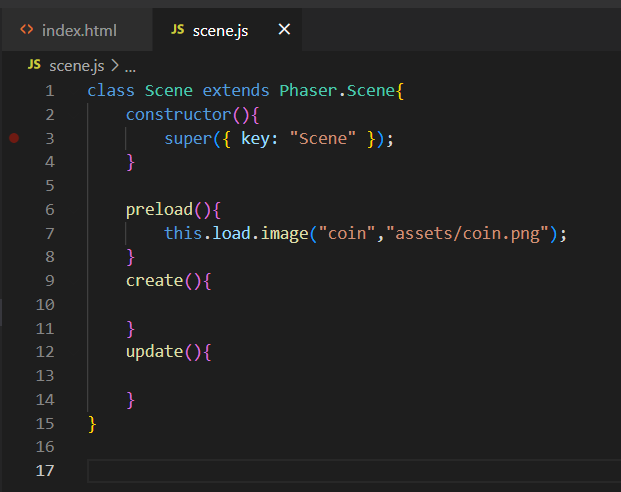
Task: Click the "Scene" string literal on line 3
Action: click(323, 138)
